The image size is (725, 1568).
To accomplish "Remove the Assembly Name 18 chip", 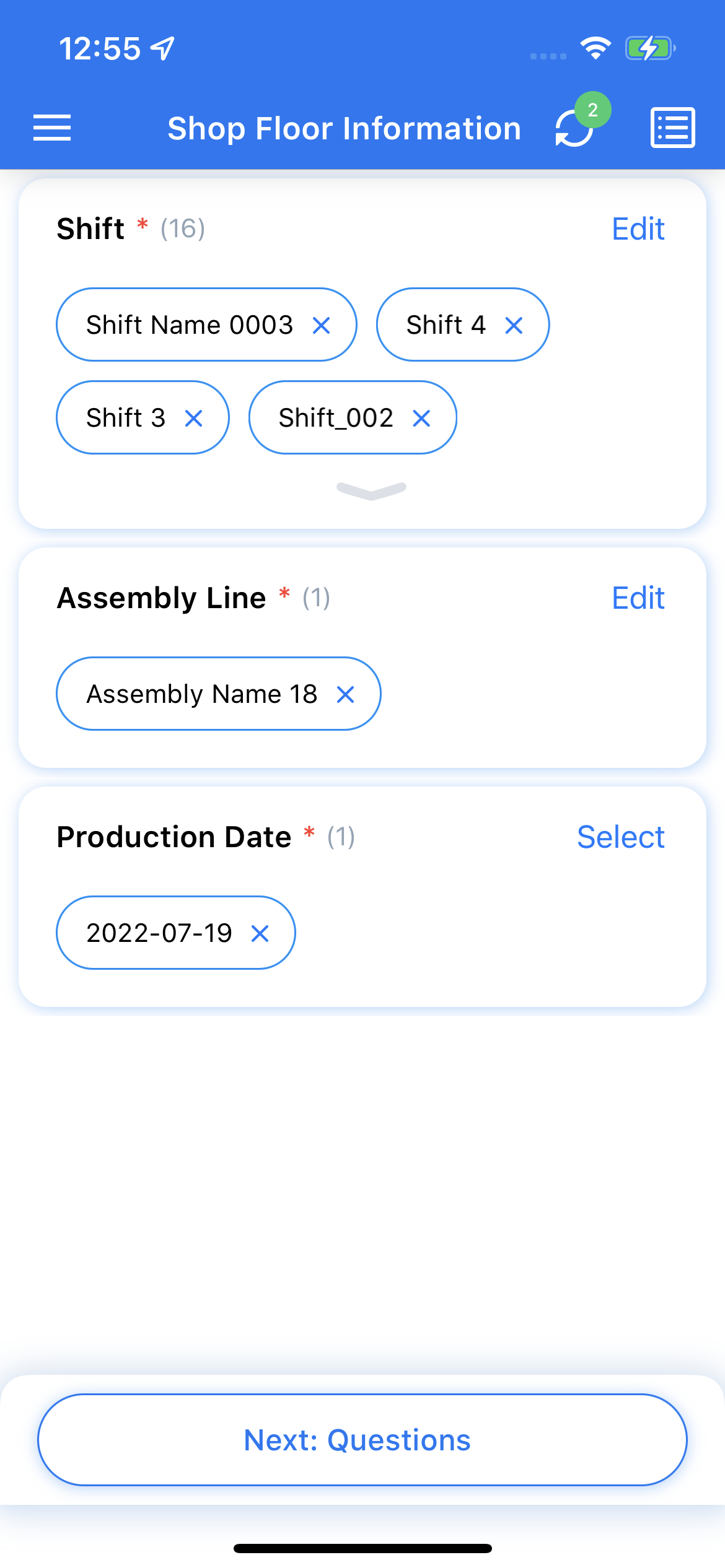I will point(345,695).
